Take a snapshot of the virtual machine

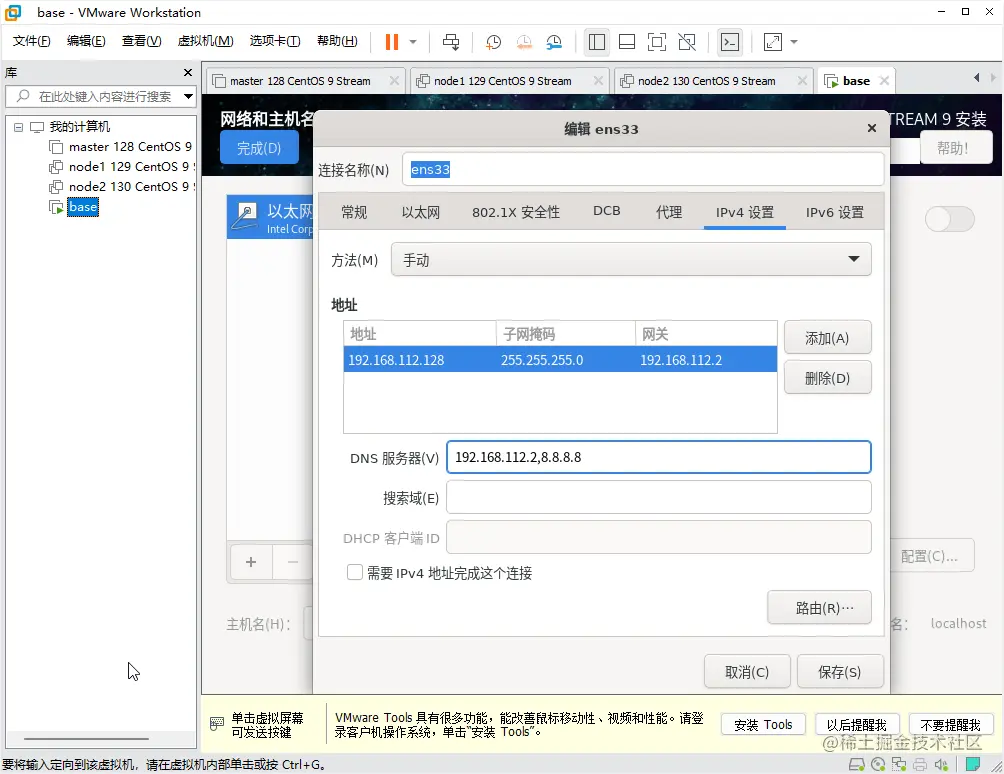494,42
